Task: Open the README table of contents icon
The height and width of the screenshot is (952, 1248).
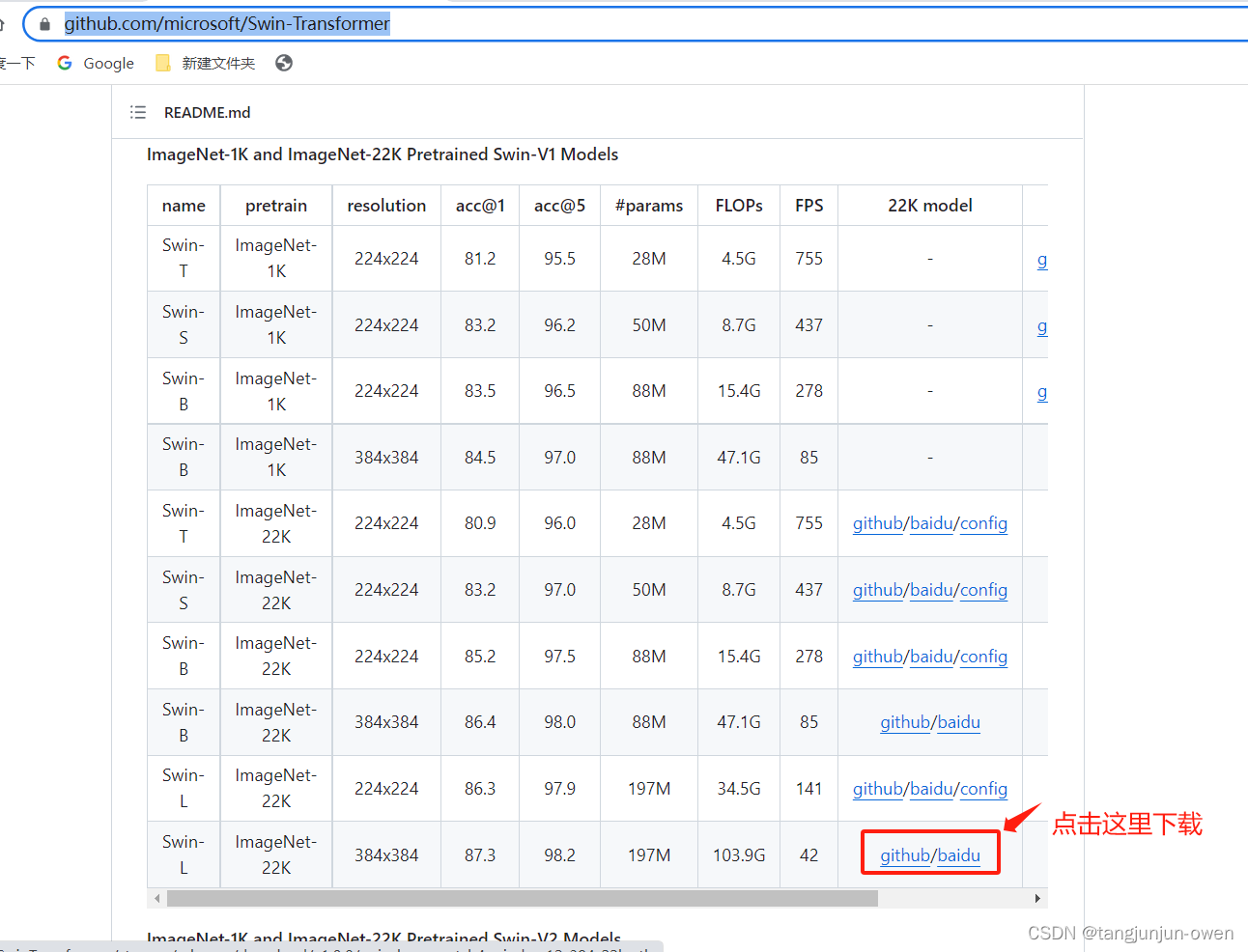Action: (x=138, y=113)
